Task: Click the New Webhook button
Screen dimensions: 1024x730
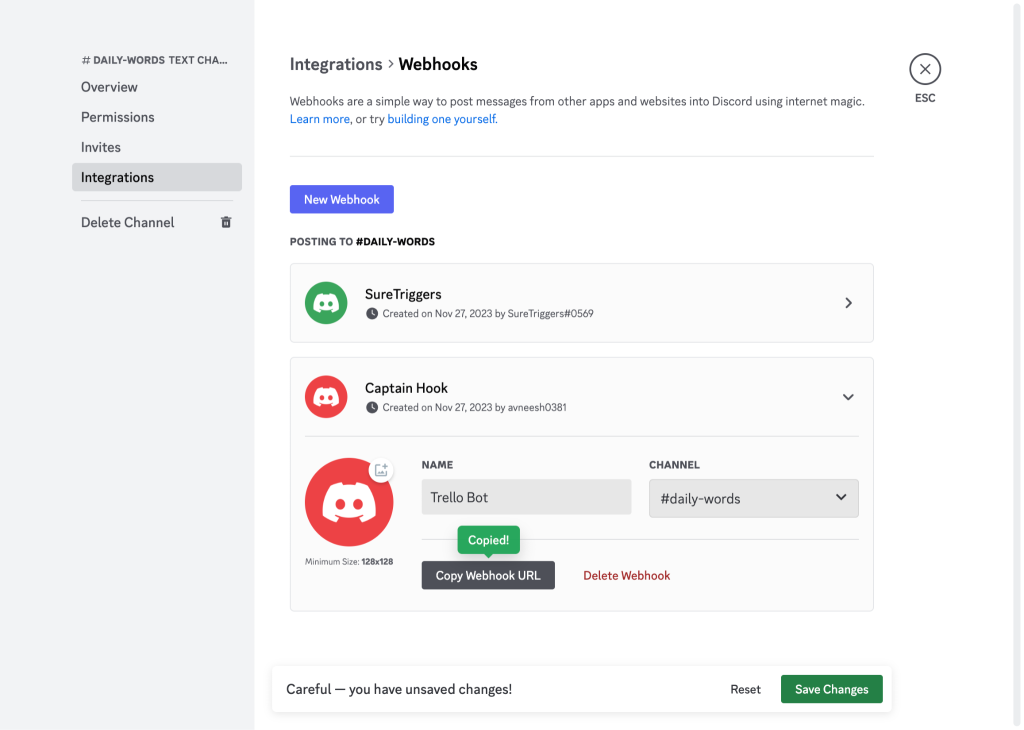Action: (341, 199)
